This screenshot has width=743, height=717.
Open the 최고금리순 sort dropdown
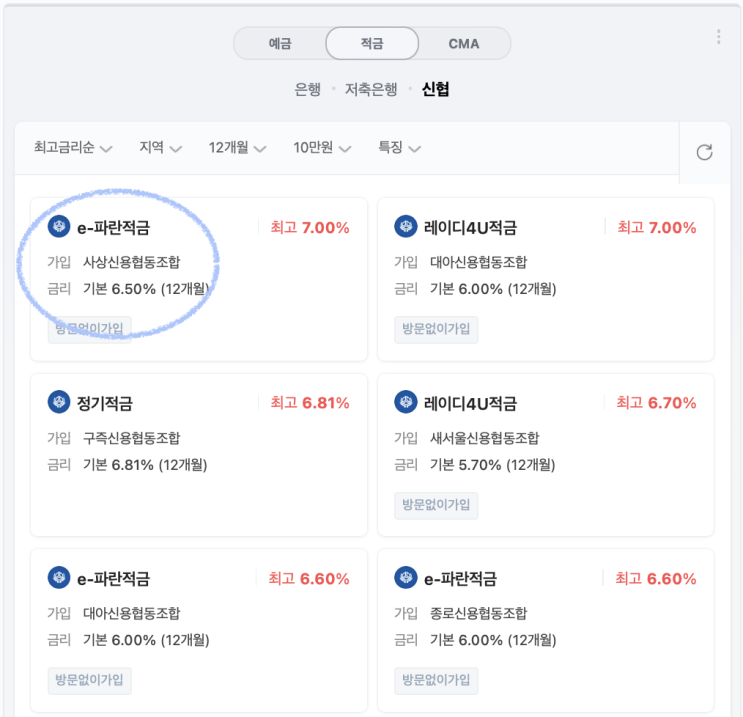click(73, 147)
